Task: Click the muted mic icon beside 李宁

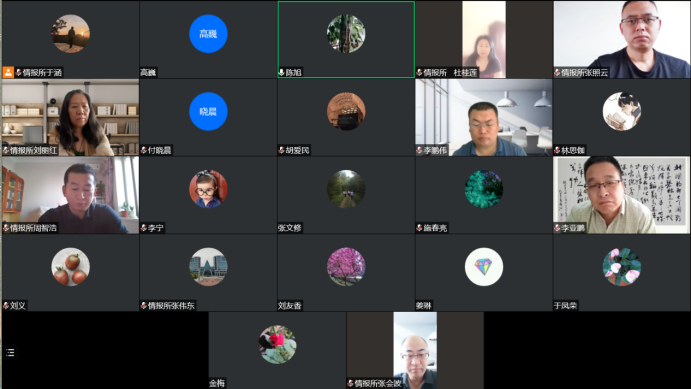Action: [144, 228]
